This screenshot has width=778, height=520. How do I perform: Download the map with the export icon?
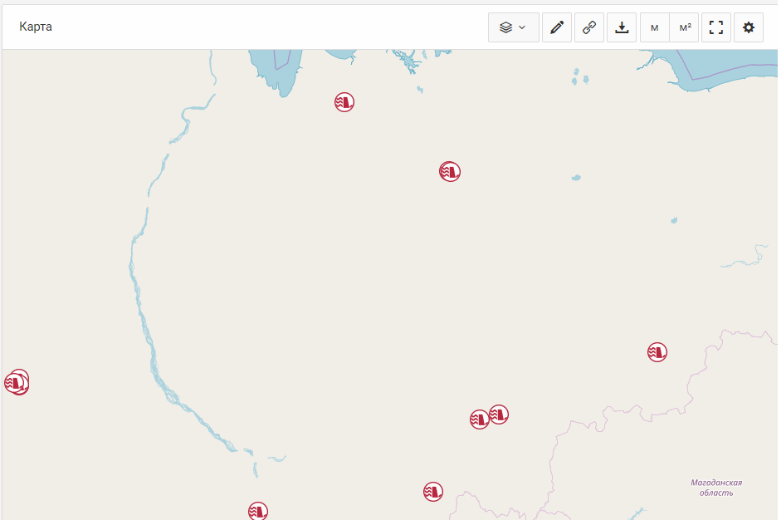(x=622, y=27)
